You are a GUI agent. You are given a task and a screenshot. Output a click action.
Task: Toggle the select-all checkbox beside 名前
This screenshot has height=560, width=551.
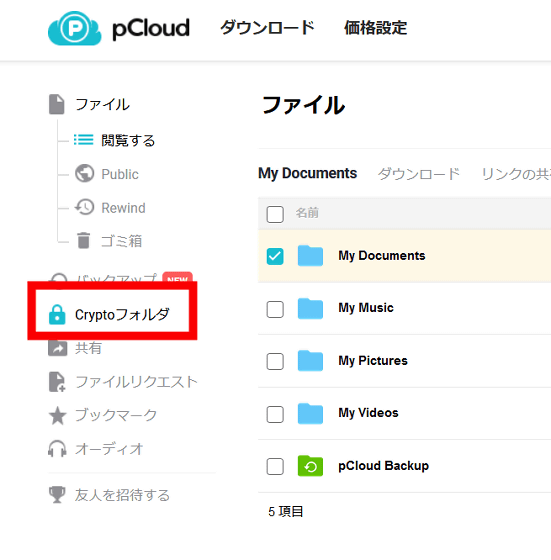(x=275, y=214)
